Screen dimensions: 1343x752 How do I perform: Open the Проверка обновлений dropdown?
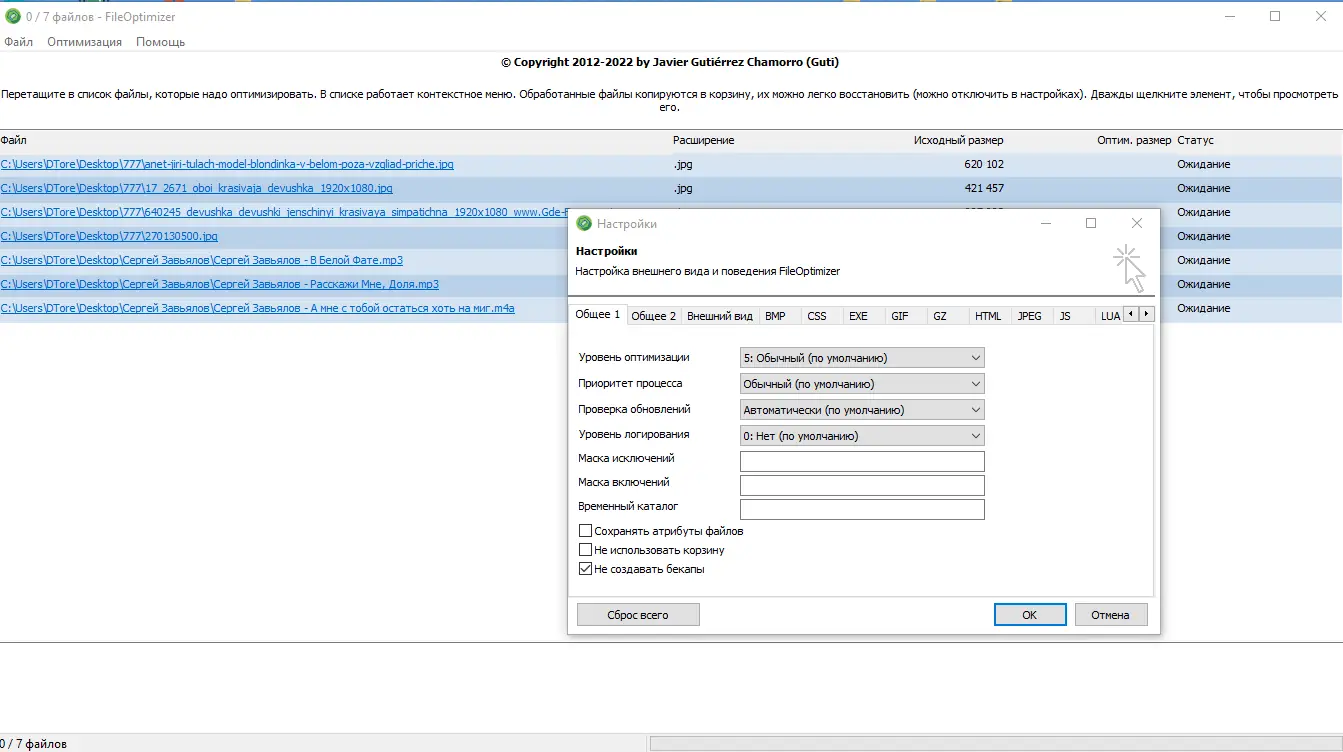[x=862, y=409]
